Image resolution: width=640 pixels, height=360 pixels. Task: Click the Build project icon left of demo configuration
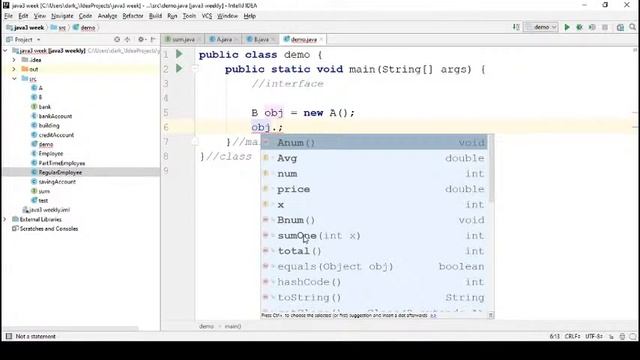(516, 27)
